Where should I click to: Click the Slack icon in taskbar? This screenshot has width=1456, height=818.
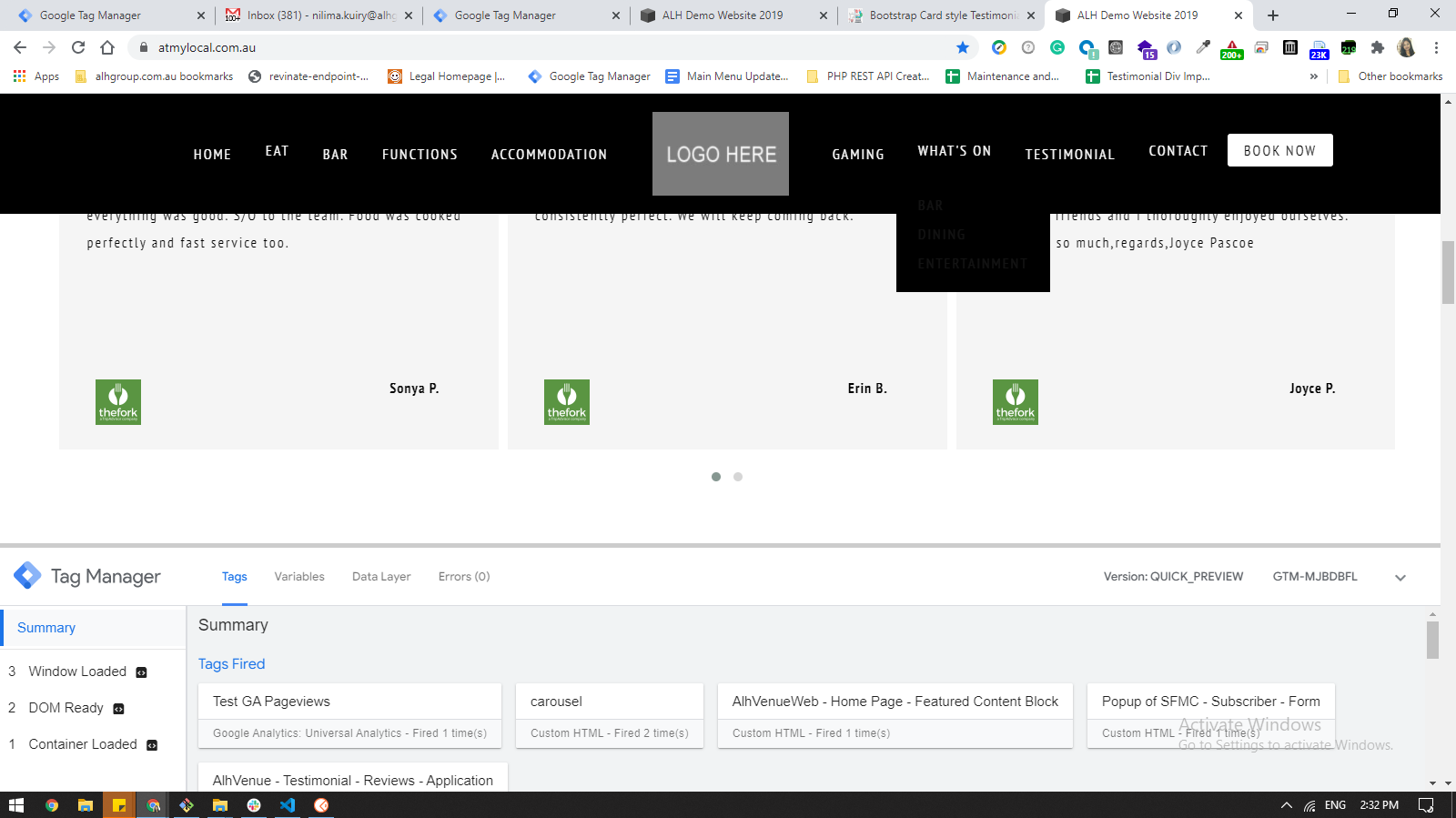tap(254, 805)
